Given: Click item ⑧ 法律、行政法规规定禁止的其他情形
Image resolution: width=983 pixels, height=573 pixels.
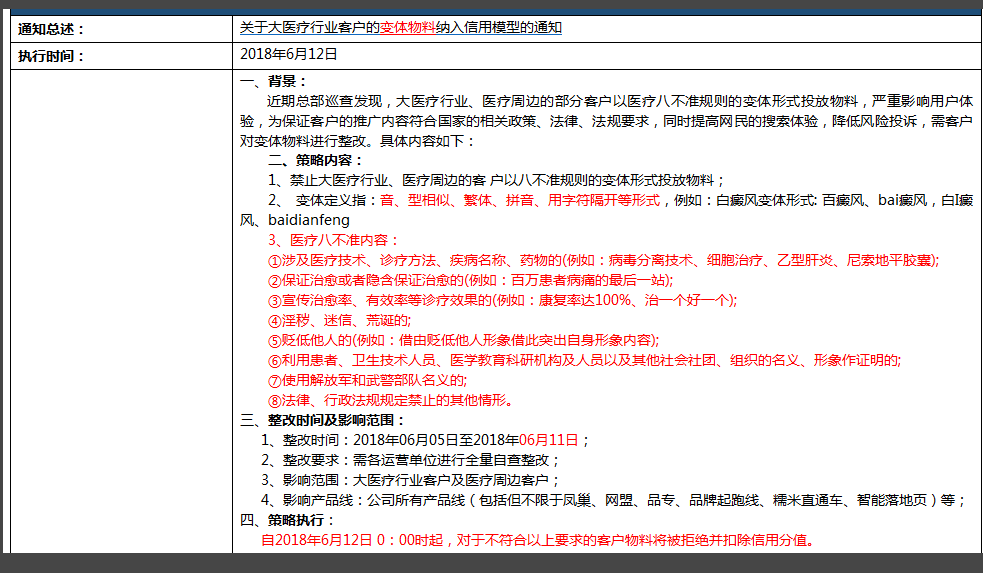Looking at the screenshot, I should (x=391, y=401).
